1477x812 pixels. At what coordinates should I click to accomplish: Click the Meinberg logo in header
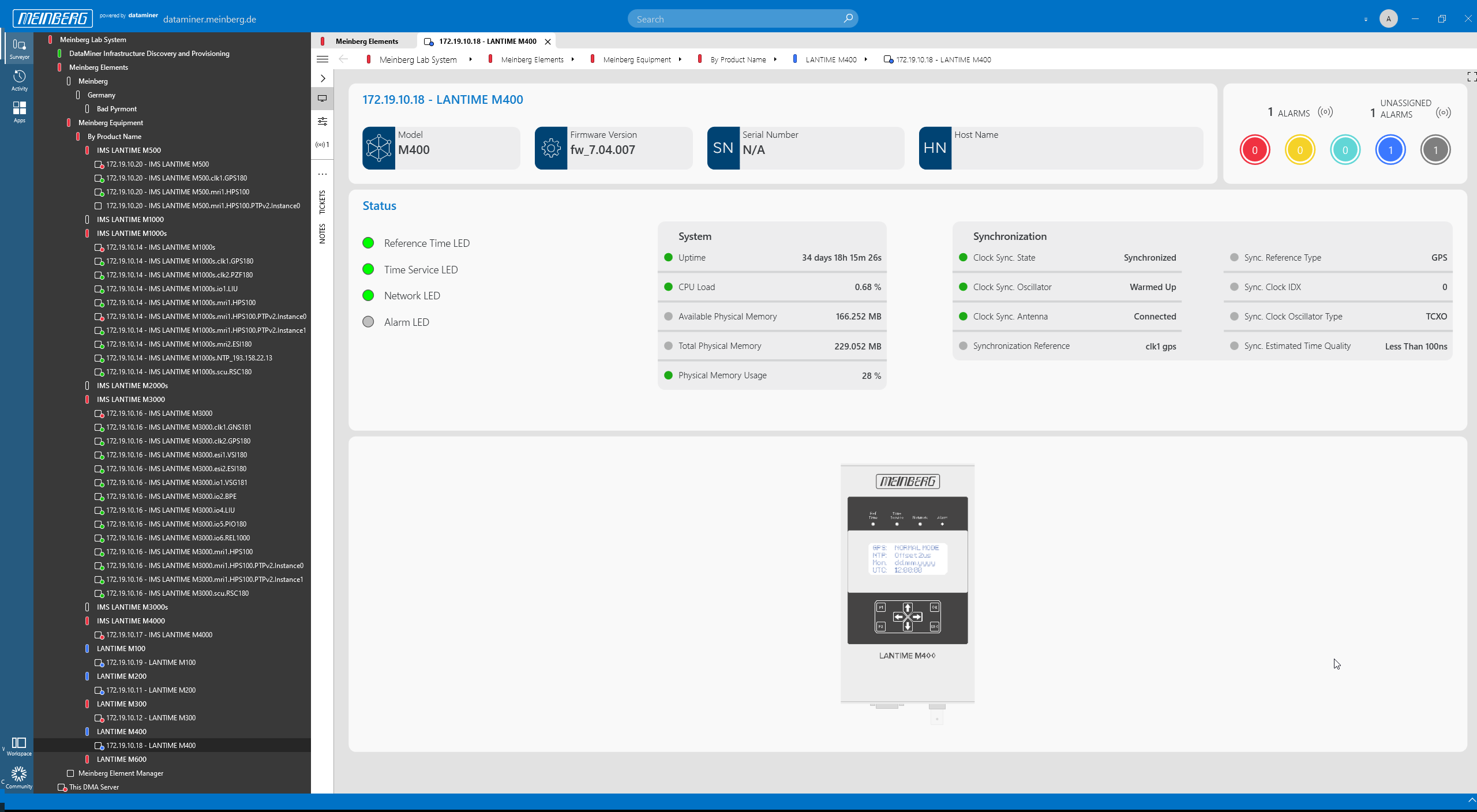[x=53, y=18]
